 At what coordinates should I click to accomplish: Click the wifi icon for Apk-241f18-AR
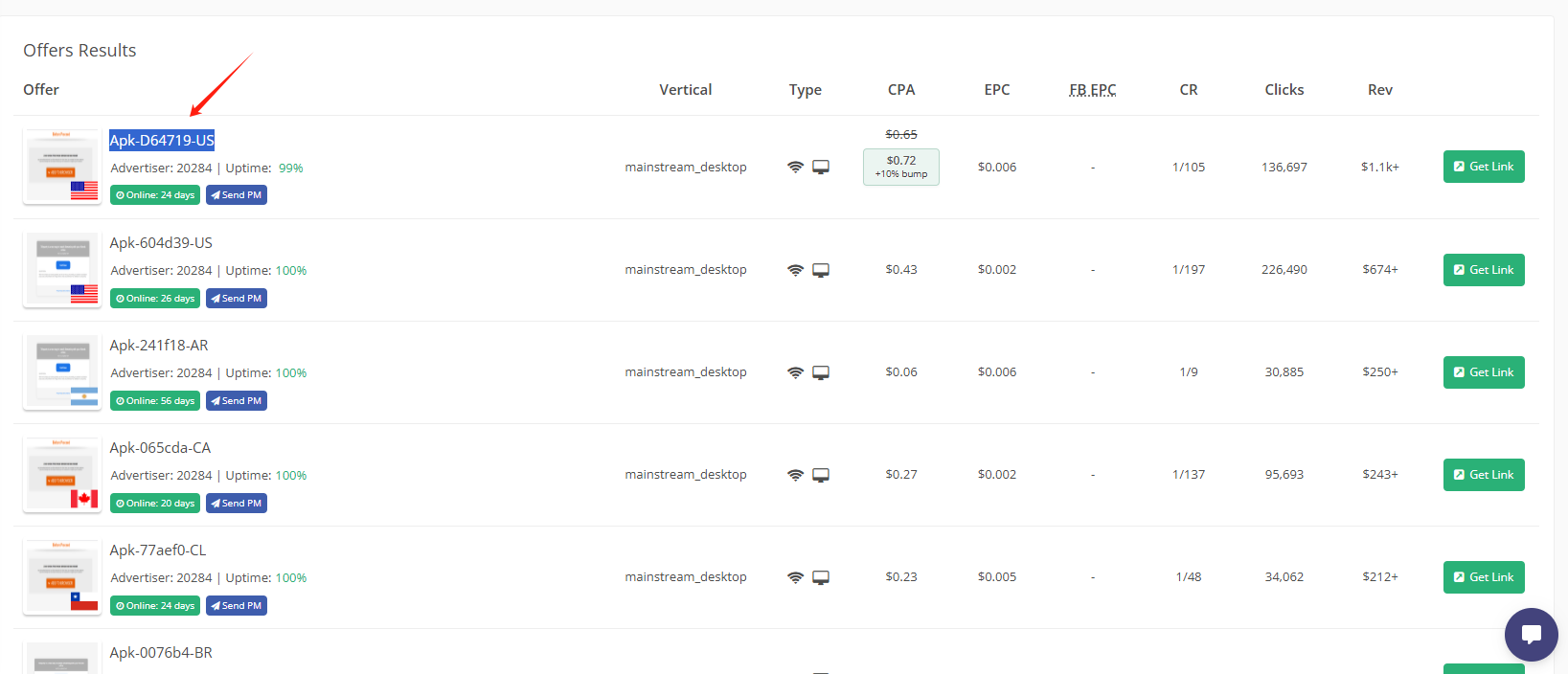pos(795,372)
